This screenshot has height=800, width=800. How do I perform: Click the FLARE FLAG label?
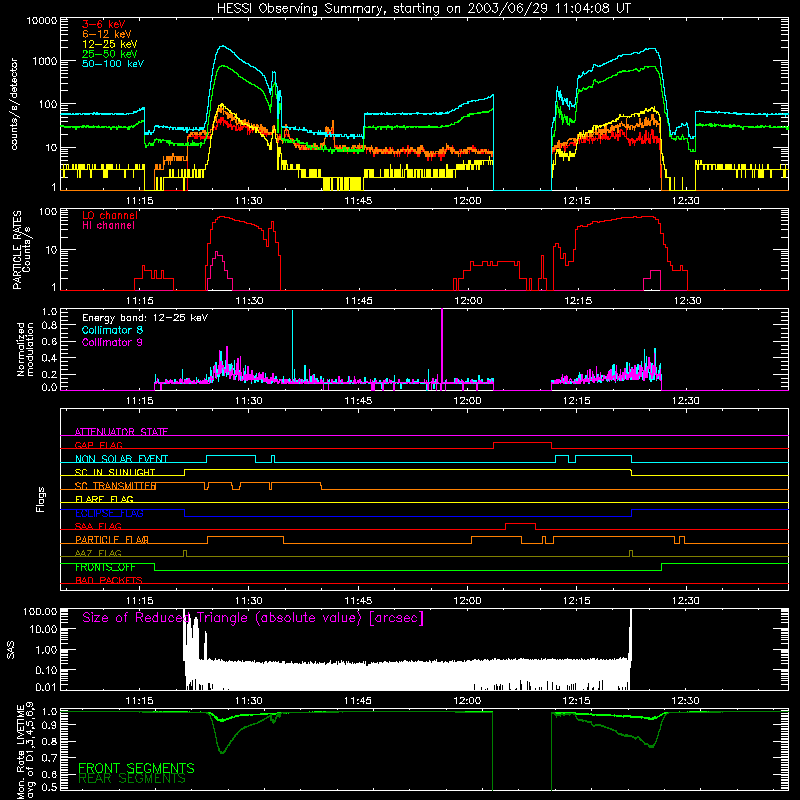pyautogui.click(x=104, y=499)
